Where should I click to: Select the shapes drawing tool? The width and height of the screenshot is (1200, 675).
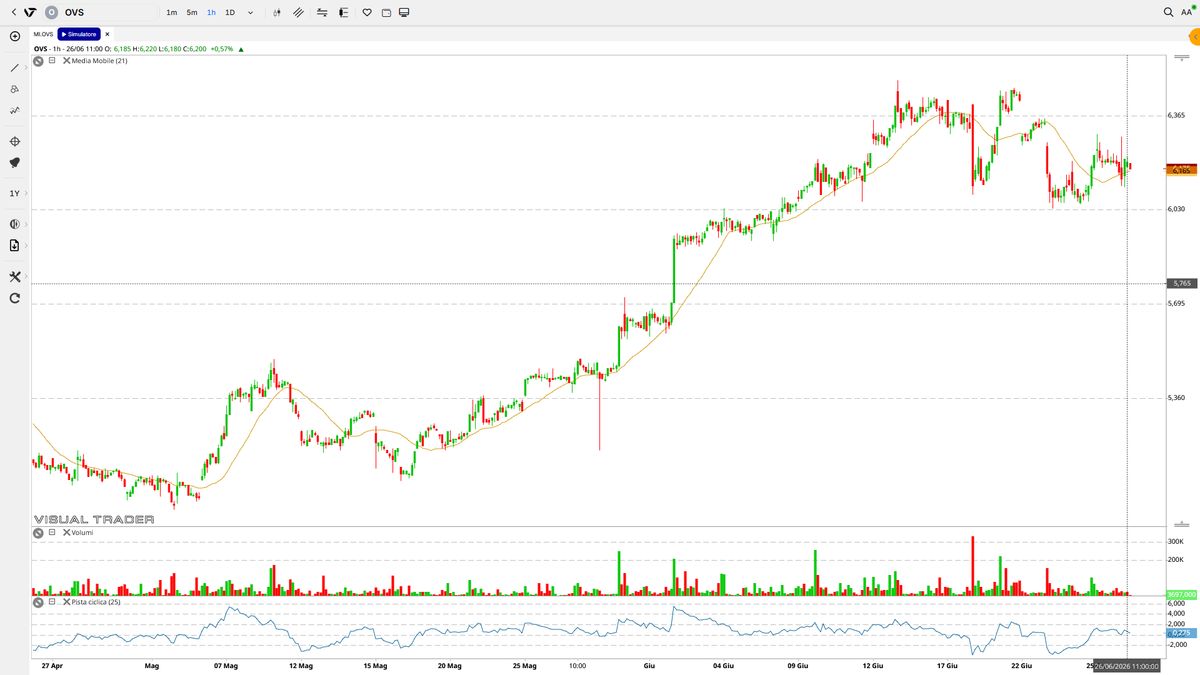pos(14,89)
